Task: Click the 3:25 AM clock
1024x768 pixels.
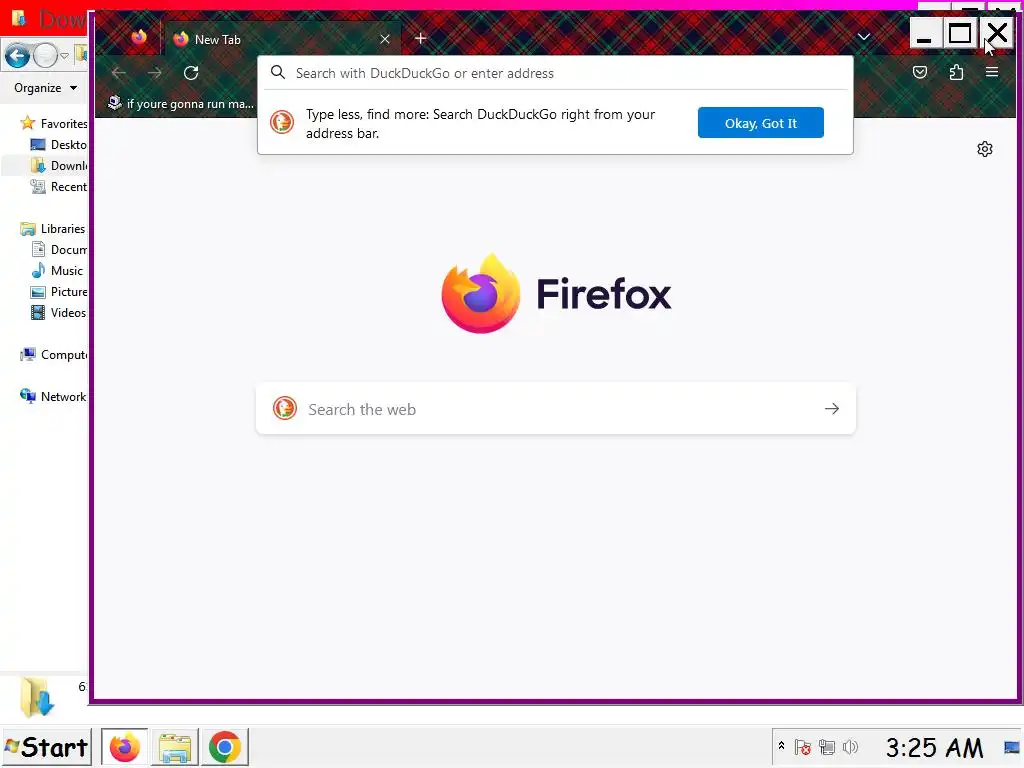Action: point(934,748)
